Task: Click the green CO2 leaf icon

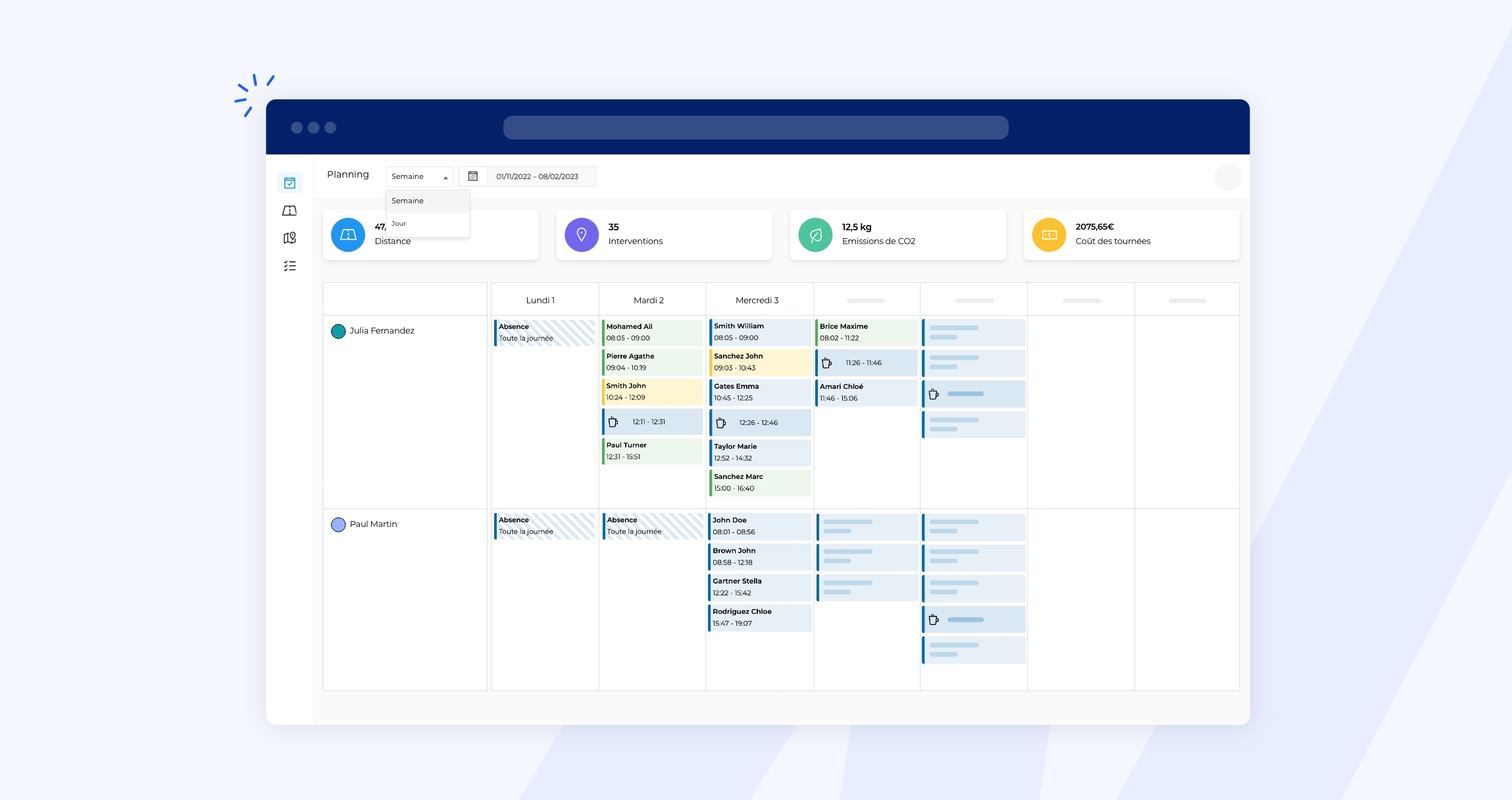Action: [815, 235]
